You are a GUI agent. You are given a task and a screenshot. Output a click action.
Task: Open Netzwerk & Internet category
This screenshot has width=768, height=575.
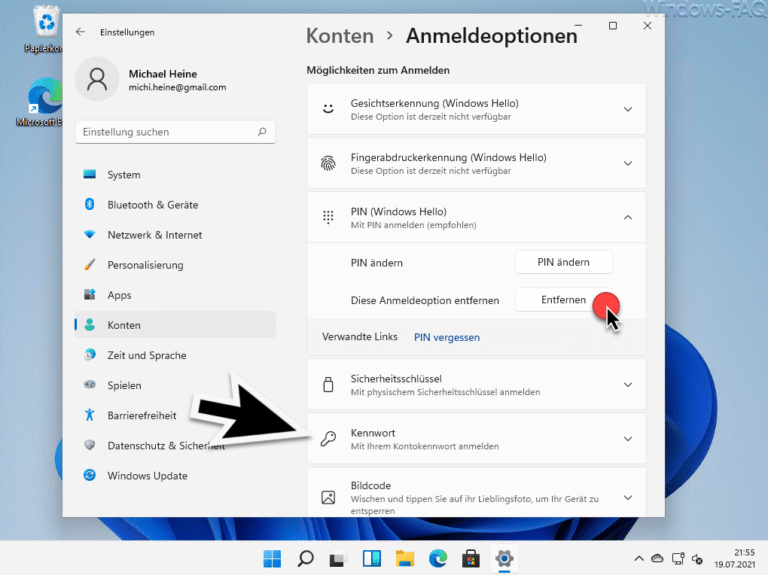(x=176, y=235)
